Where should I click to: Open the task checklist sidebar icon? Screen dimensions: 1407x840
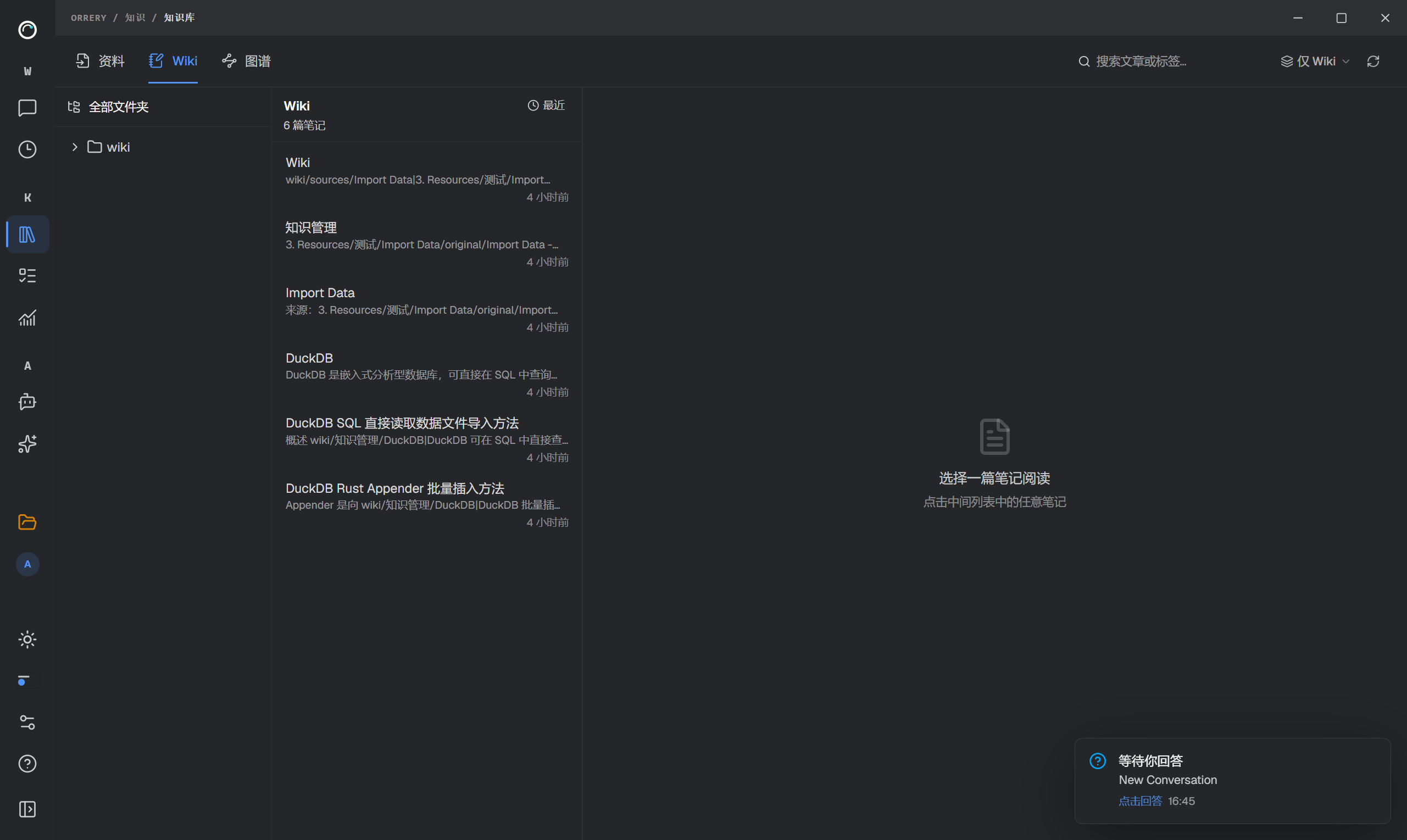(27, 276)
